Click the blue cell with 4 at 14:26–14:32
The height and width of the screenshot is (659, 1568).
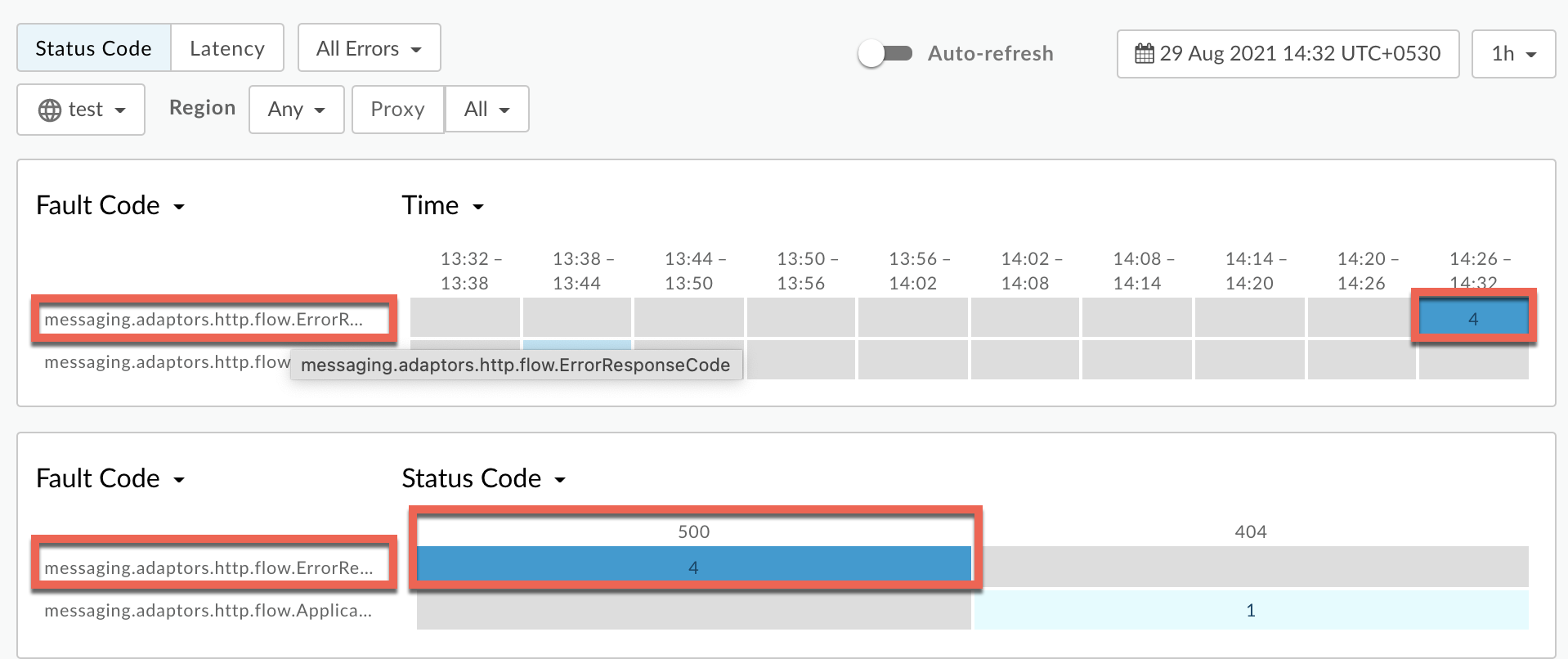(1472, 319)
